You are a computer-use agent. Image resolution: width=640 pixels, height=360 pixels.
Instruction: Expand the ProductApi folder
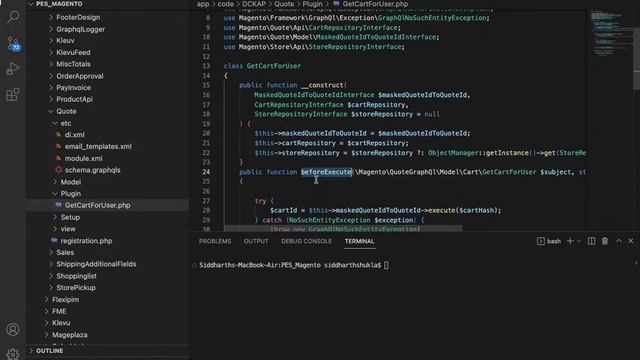[x=74, y=99]
